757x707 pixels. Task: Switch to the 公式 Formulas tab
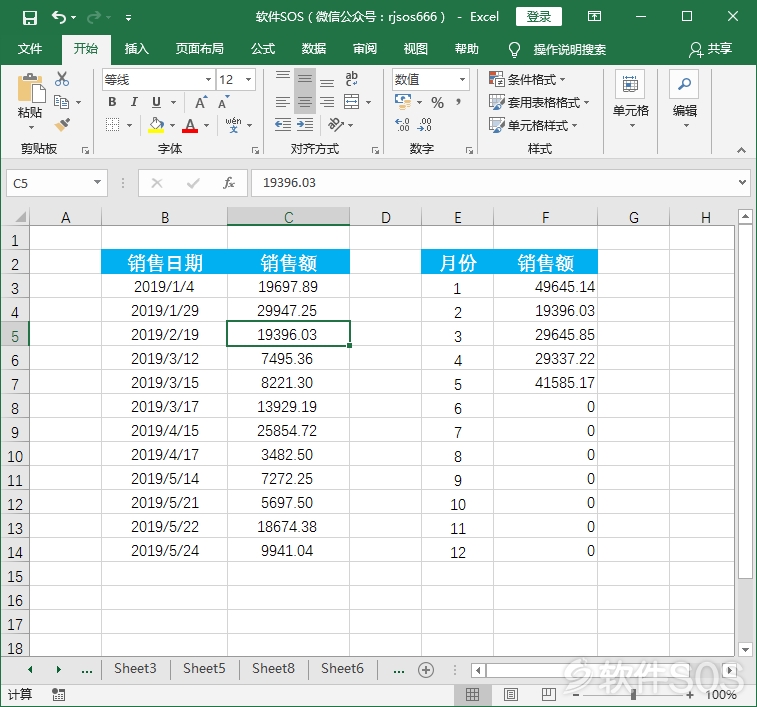(x=263, y=49)
